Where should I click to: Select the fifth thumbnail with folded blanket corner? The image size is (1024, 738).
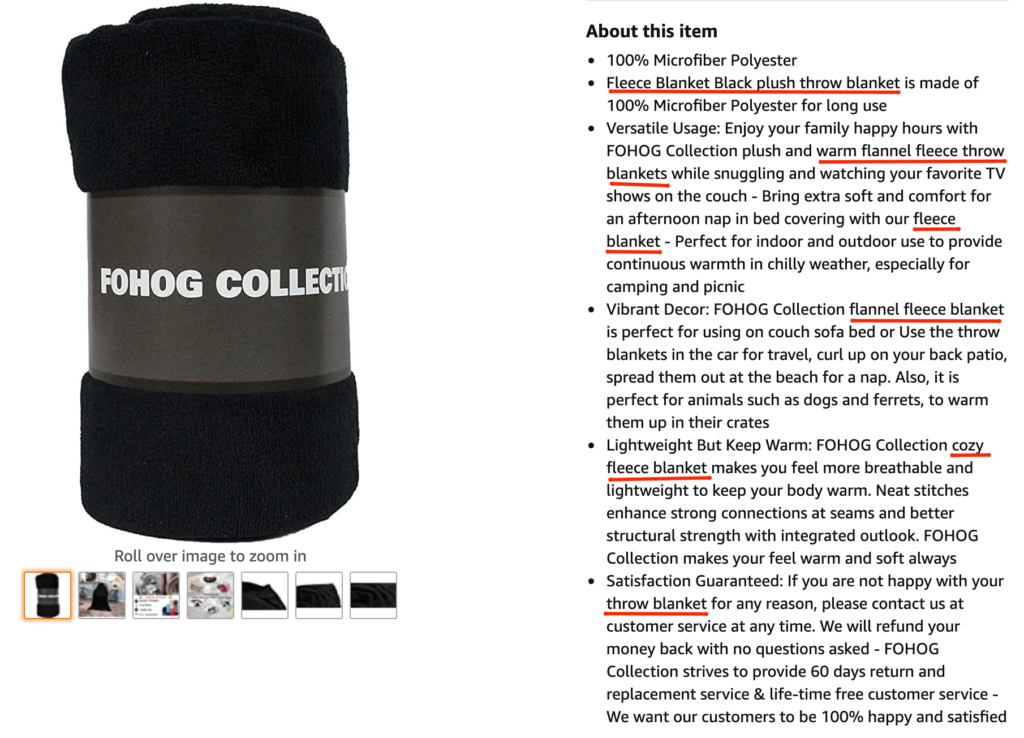click(264, 595)
